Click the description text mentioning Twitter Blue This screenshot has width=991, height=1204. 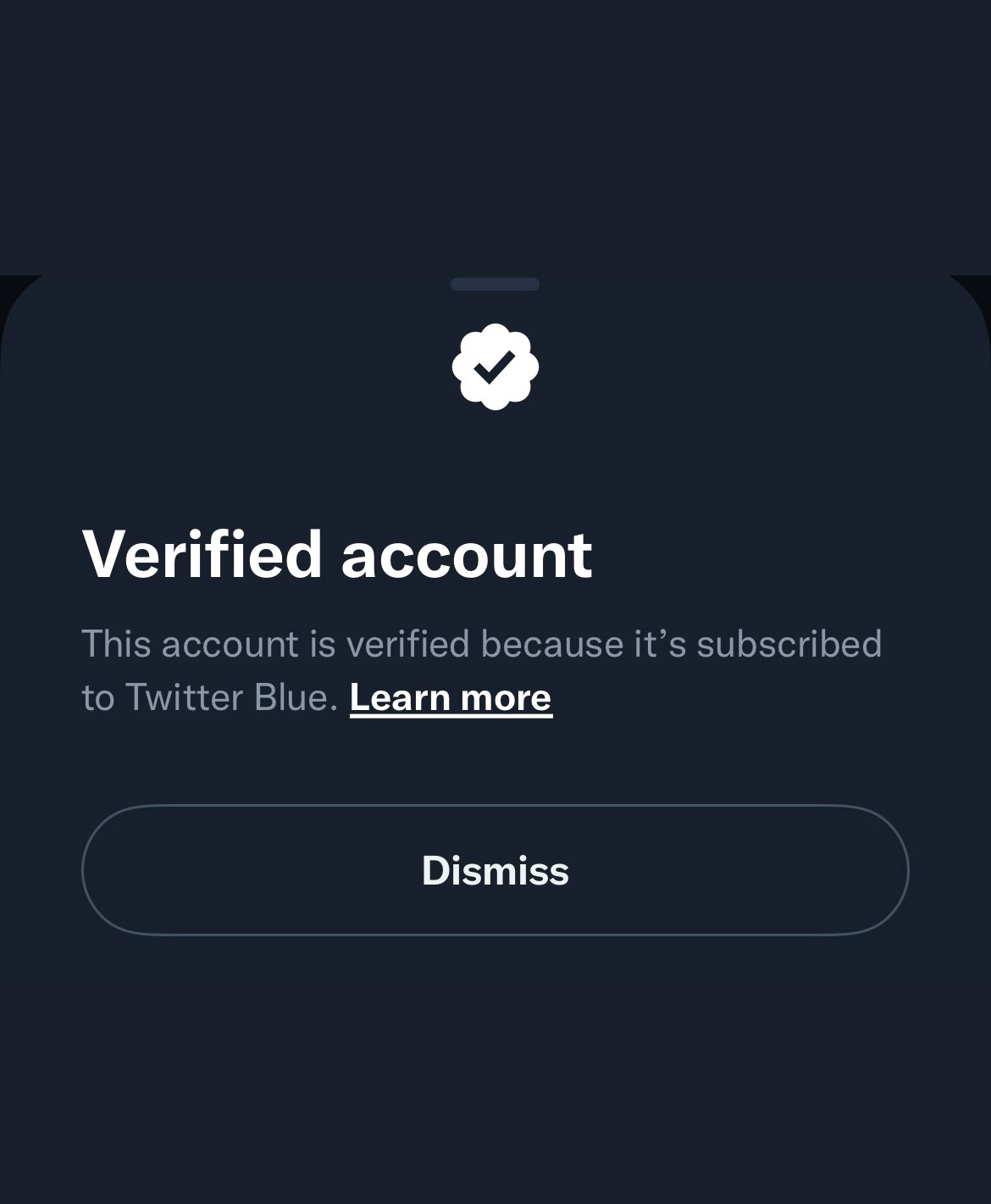[482, 644]
